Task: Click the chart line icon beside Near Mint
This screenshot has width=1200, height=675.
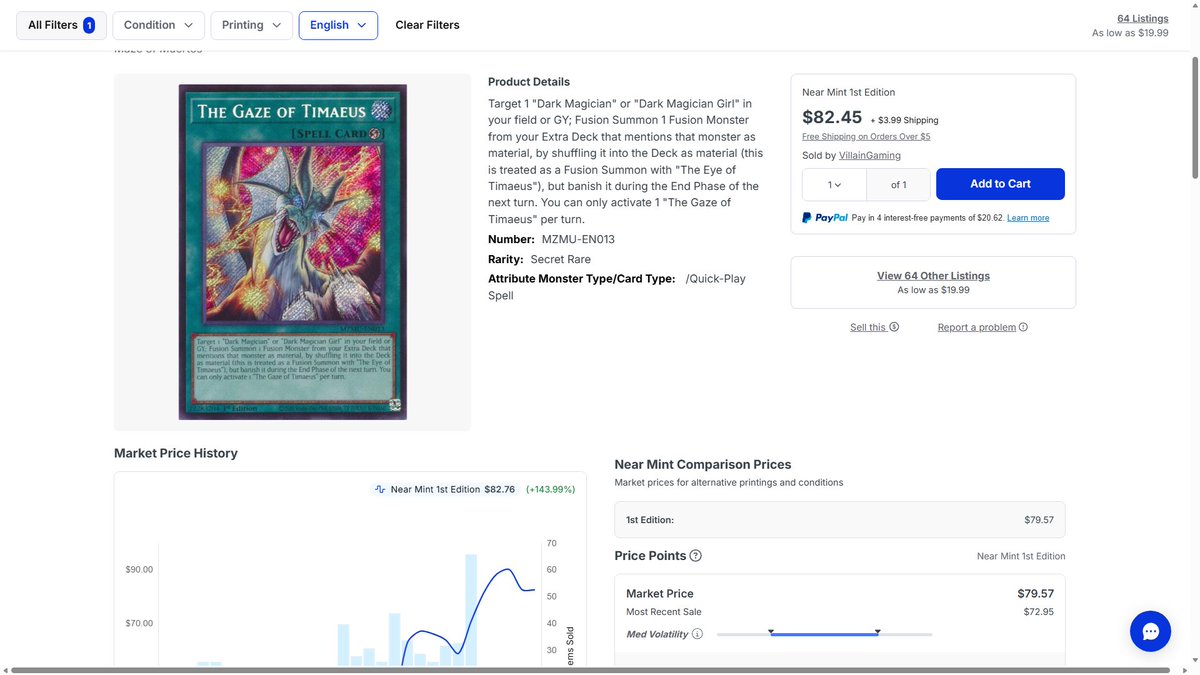Action: 380,489
